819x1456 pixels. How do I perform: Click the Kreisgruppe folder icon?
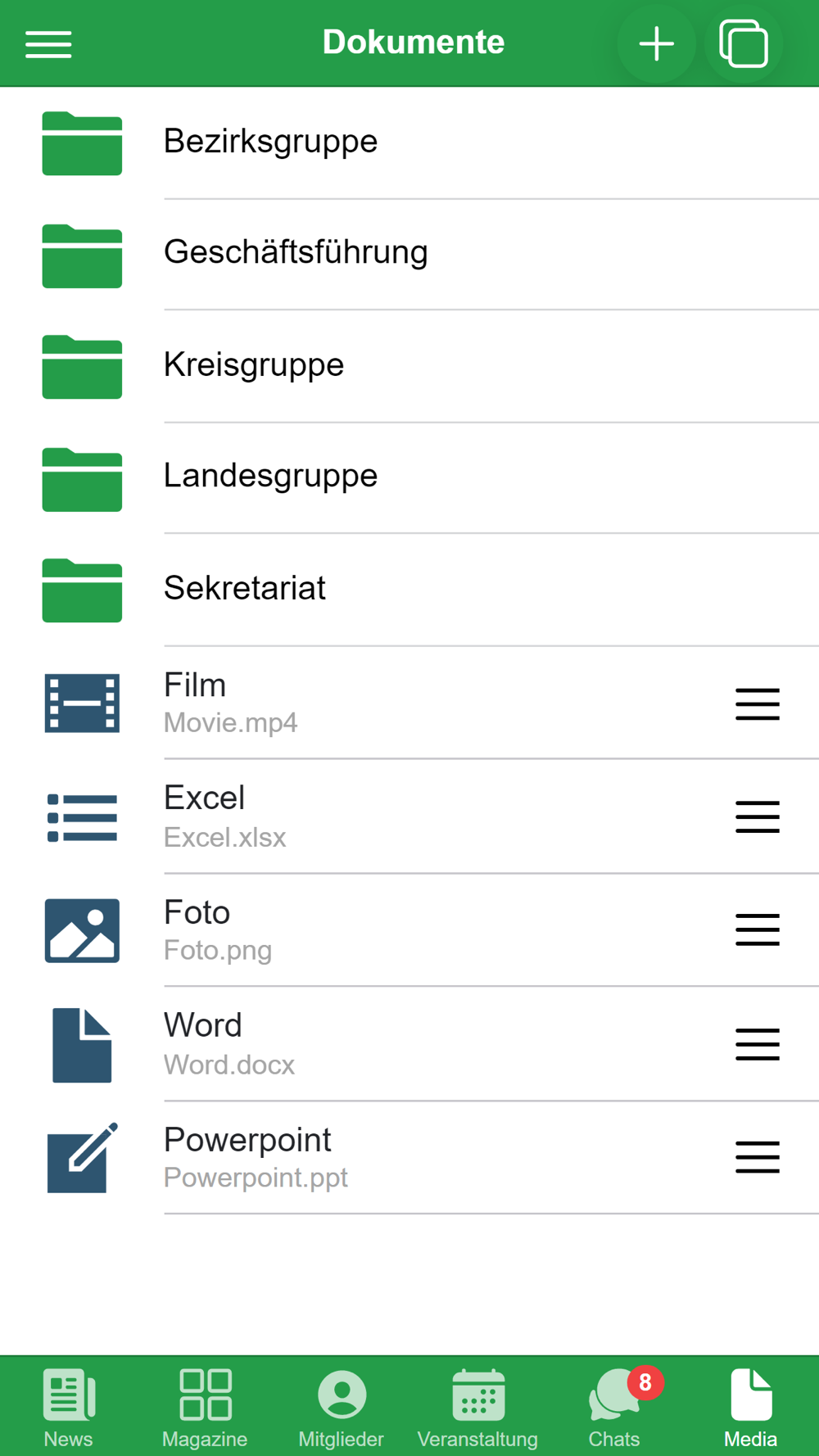click(82, 367)
